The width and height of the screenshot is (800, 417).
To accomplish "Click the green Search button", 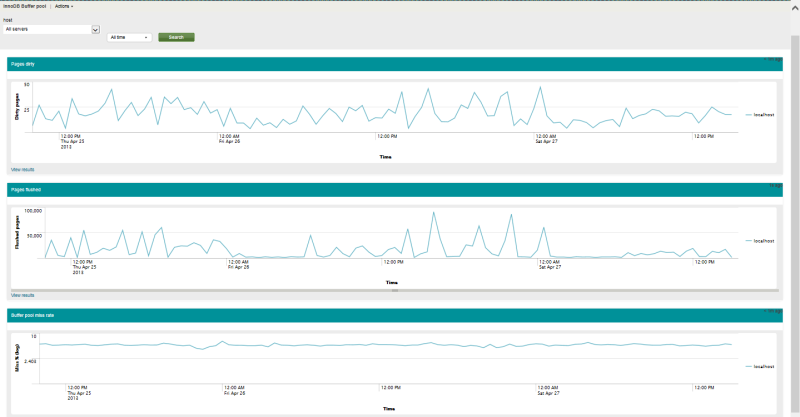I will pos(176,37).
